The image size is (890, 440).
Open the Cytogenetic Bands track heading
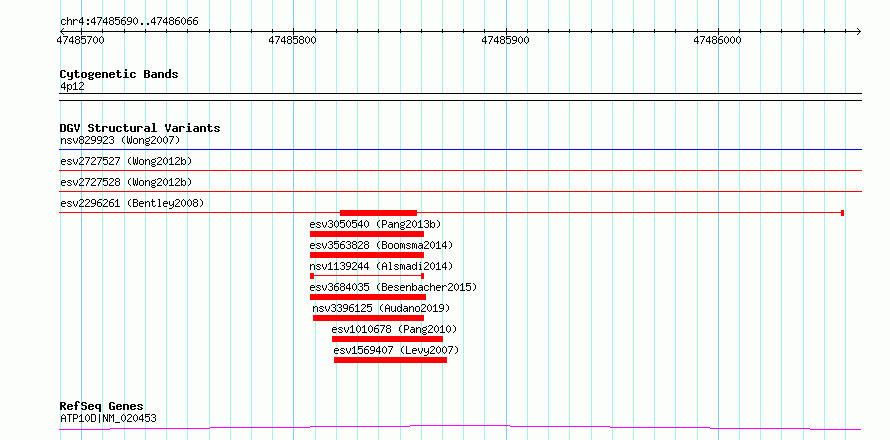coord(119,74)
